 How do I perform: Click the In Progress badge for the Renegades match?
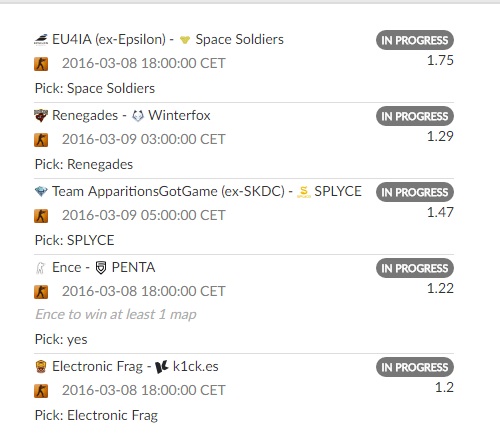click(415, 116)
